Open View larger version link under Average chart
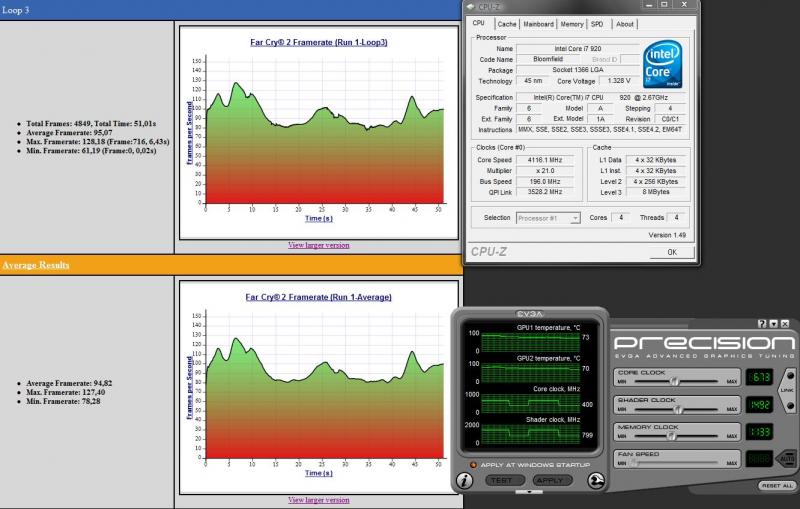Viewport: 800px width, 509px height. click(318, 500)
